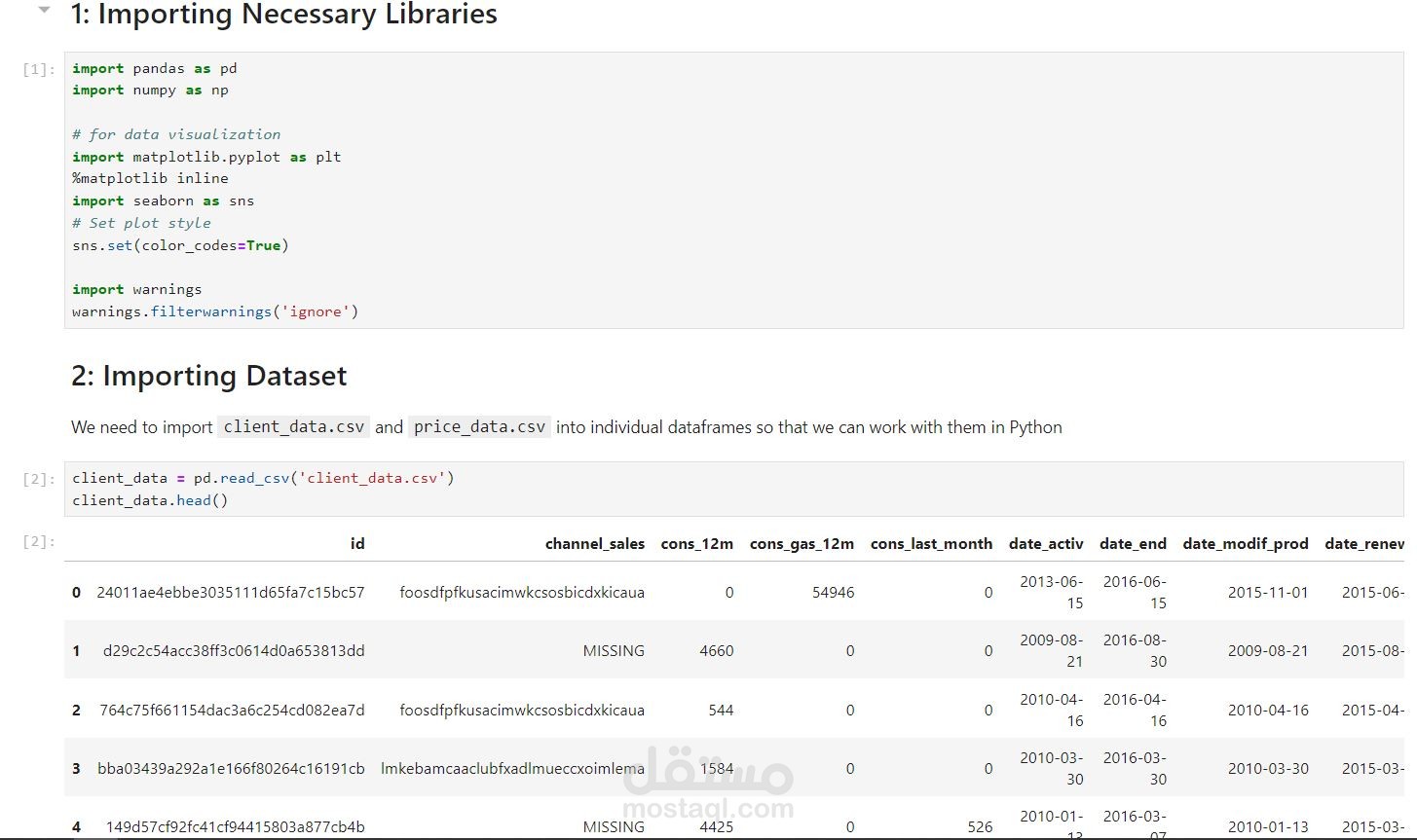Click date_activ value 2013-06-15
The image size is (1417, 840).
click(x=1051, y=592)
